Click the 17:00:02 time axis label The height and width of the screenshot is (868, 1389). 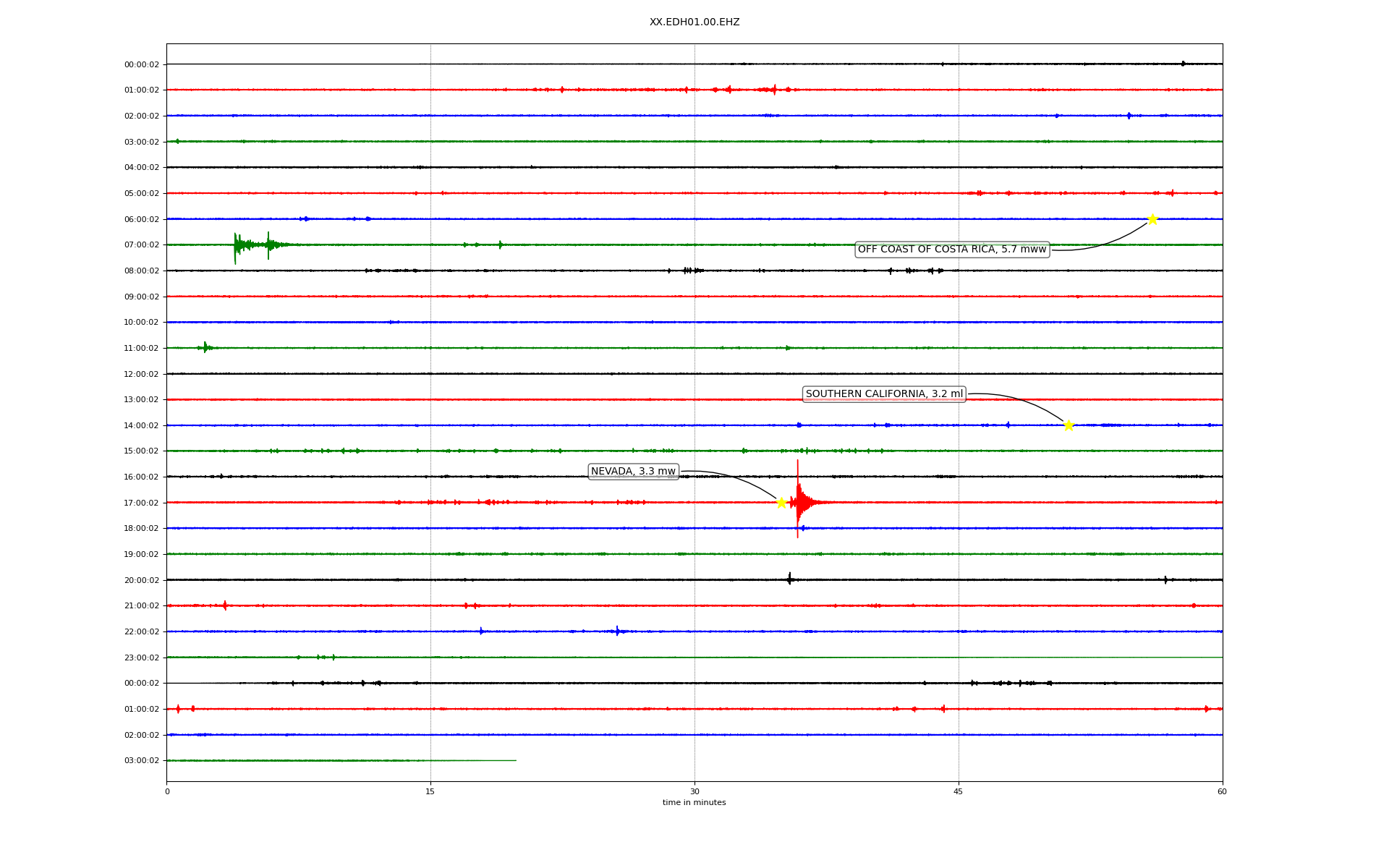pyautogui.click(x=142, y=503)
